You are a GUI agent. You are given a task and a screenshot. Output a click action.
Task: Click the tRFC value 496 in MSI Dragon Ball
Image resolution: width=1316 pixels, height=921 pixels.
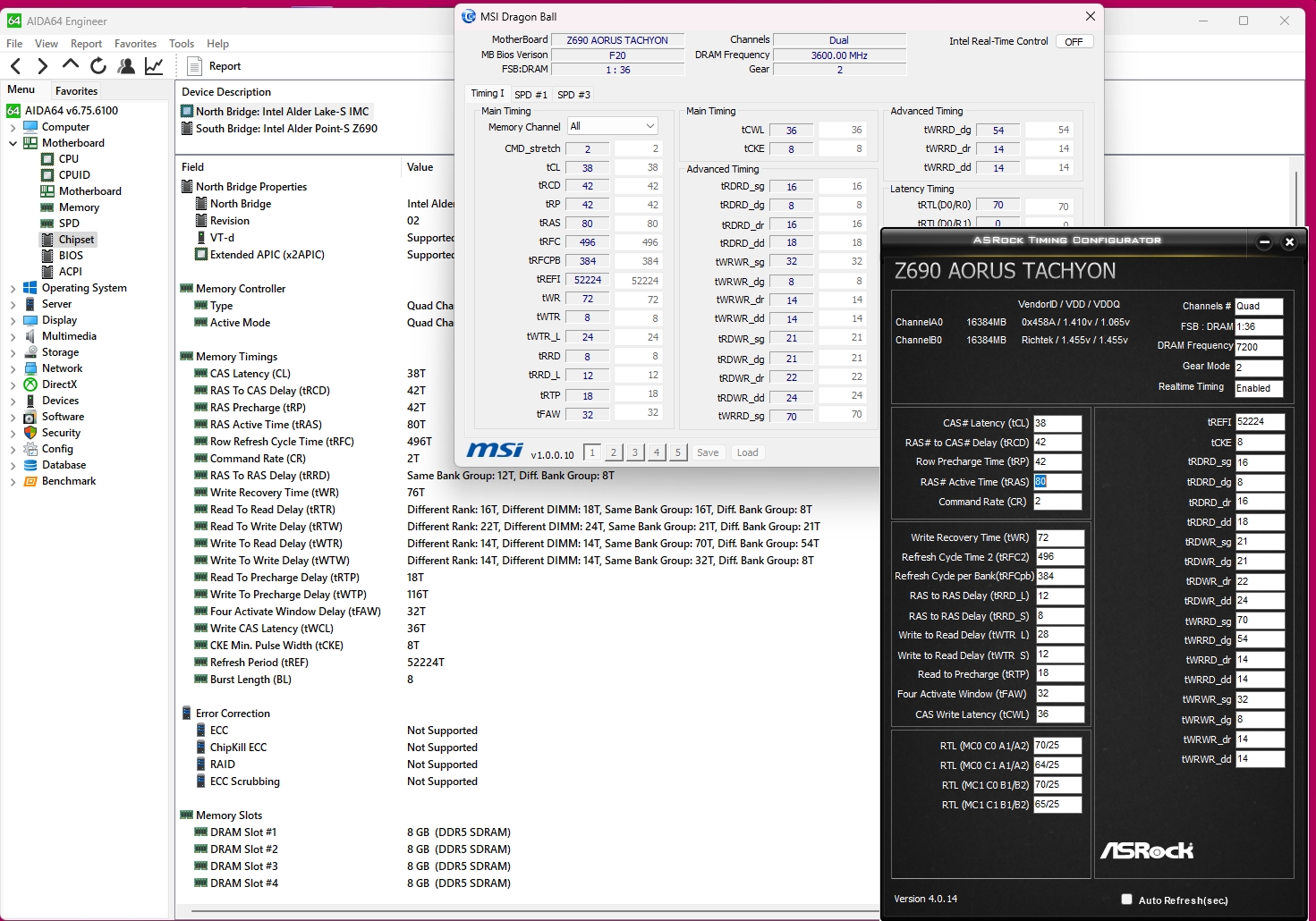(x=588, y=242)
